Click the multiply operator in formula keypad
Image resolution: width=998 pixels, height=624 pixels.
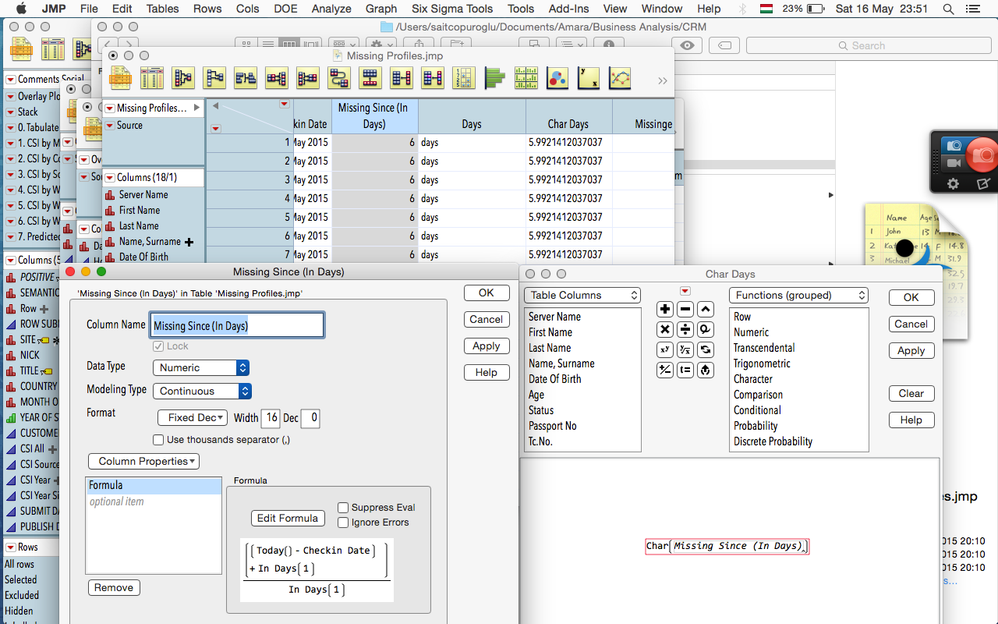pyautogui.click(x=664, y=329)
